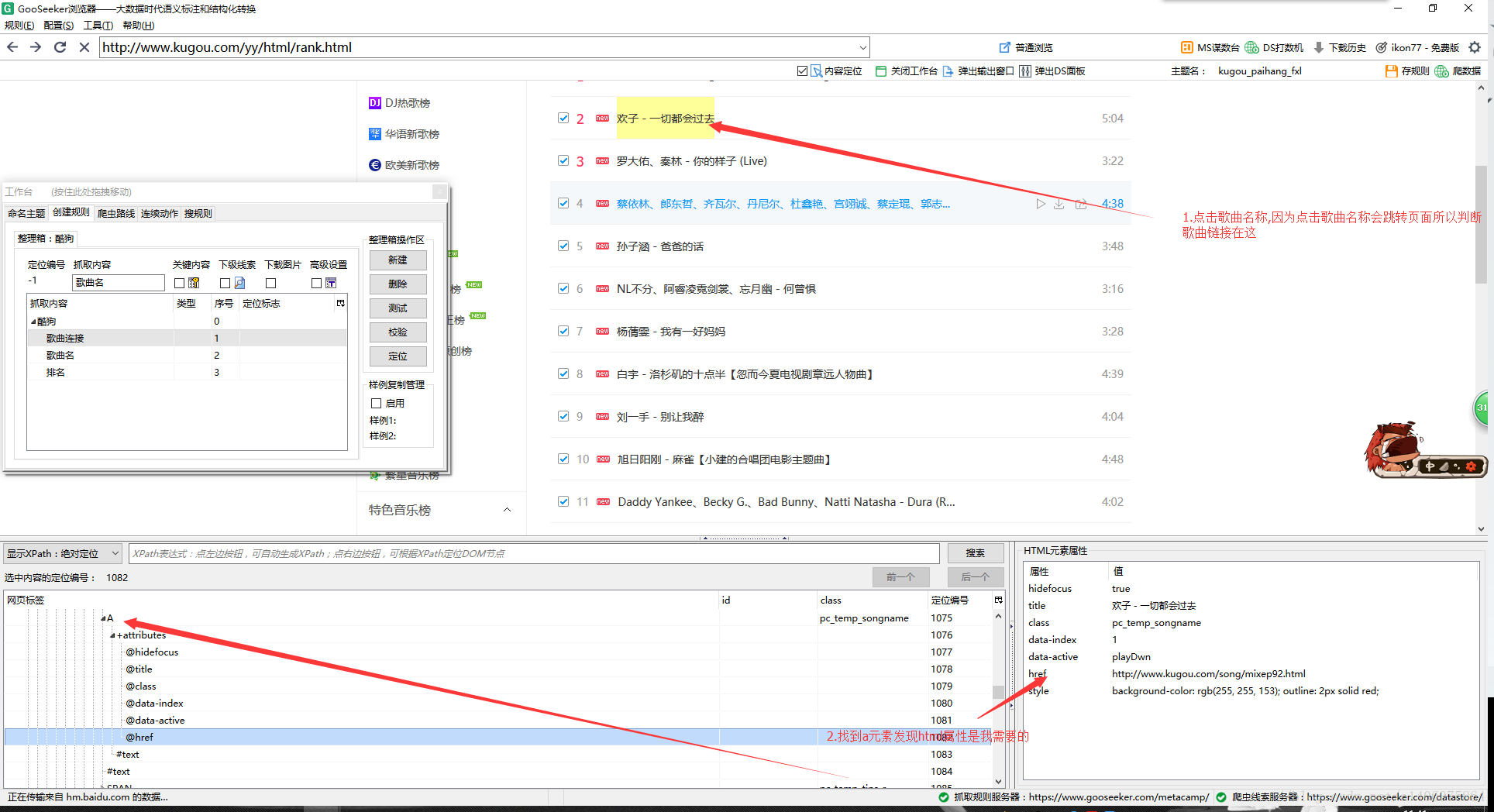Switch to the 命名主题 tab
Image resolution: width=1494 pixels, height=812 pixels.
(26, 213)
